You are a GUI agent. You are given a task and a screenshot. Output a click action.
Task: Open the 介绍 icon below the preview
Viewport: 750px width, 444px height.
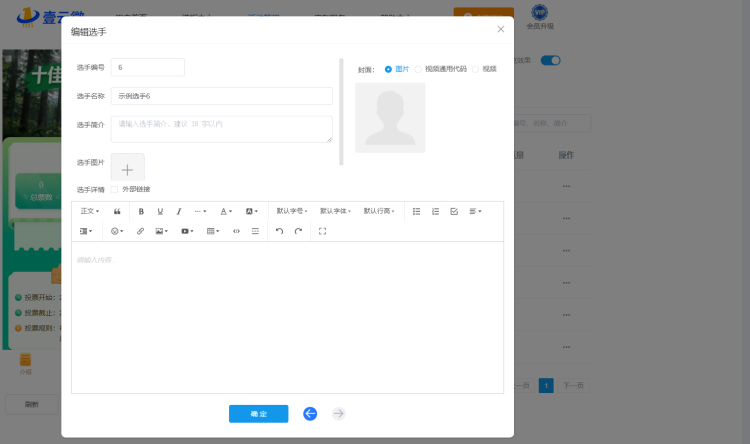[x=25, y=364]
